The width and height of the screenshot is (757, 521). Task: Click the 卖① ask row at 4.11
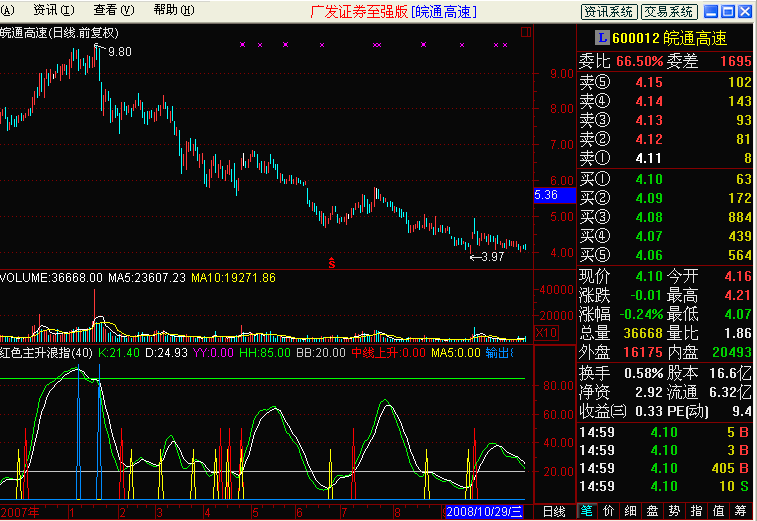665,158
